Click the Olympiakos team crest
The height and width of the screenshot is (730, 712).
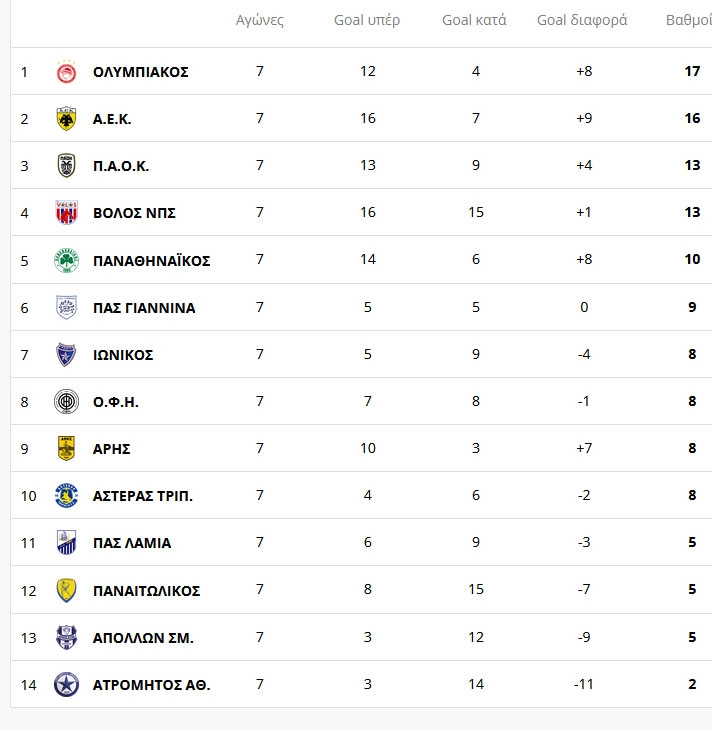pyautogui.click(x=66, y=72)
